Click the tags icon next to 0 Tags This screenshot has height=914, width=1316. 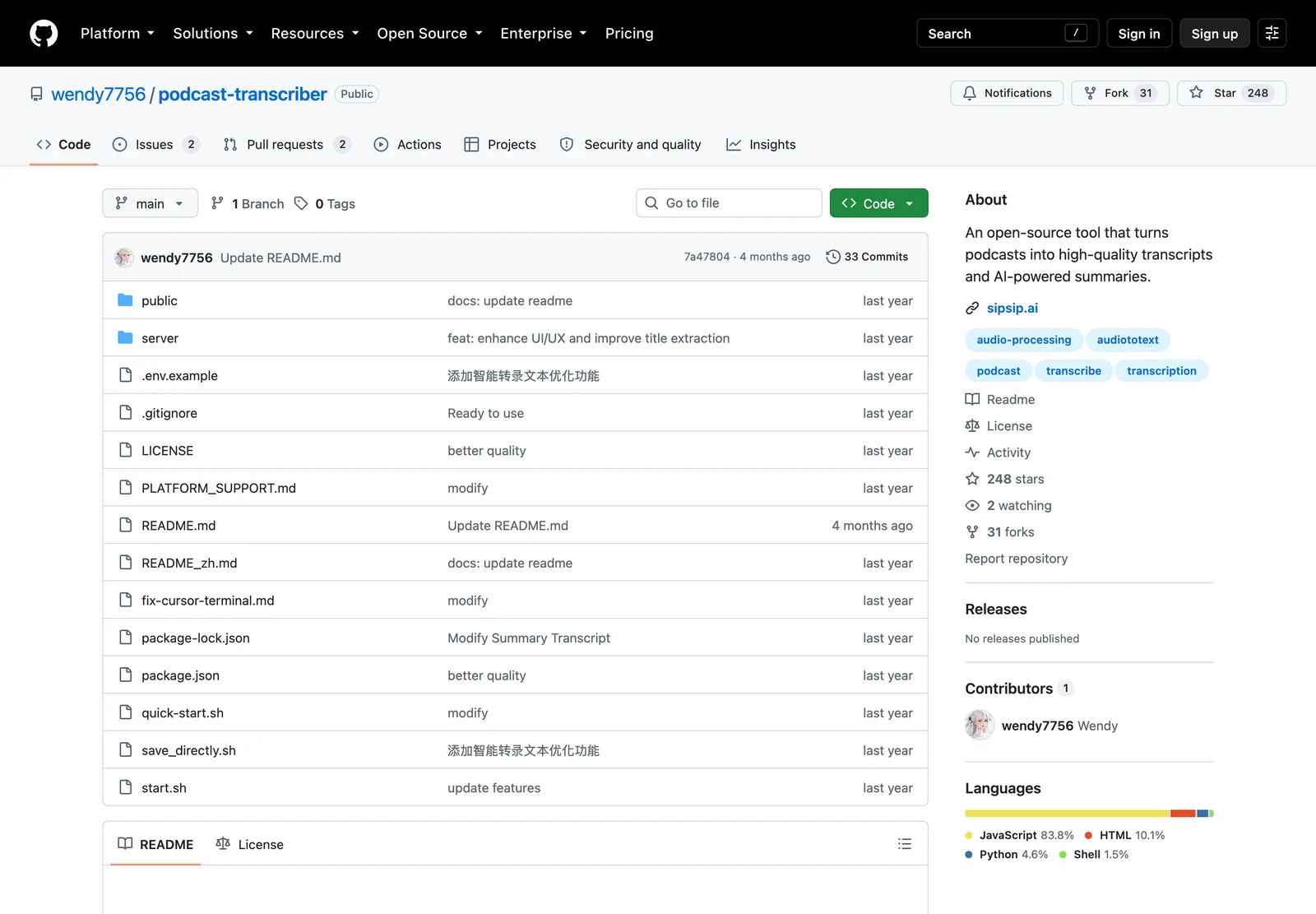(x=301, y=203)
